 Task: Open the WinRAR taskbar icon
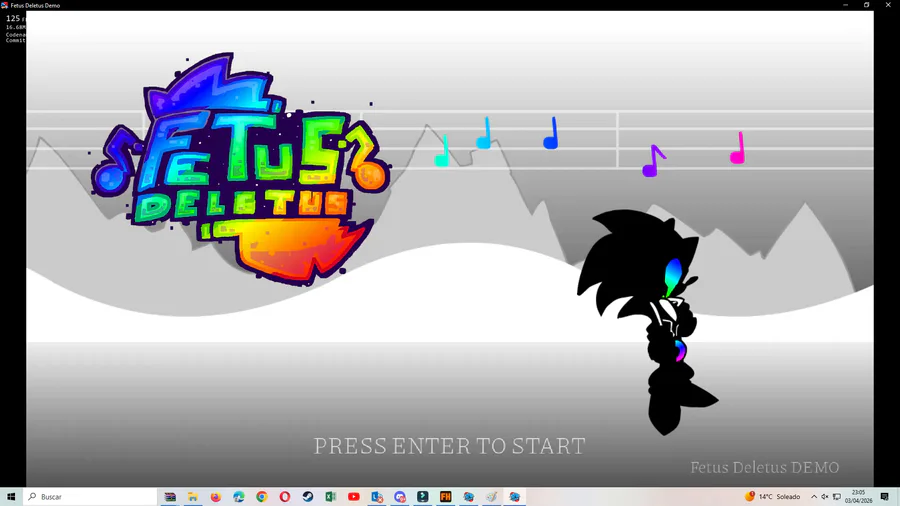tap(170, 497)
